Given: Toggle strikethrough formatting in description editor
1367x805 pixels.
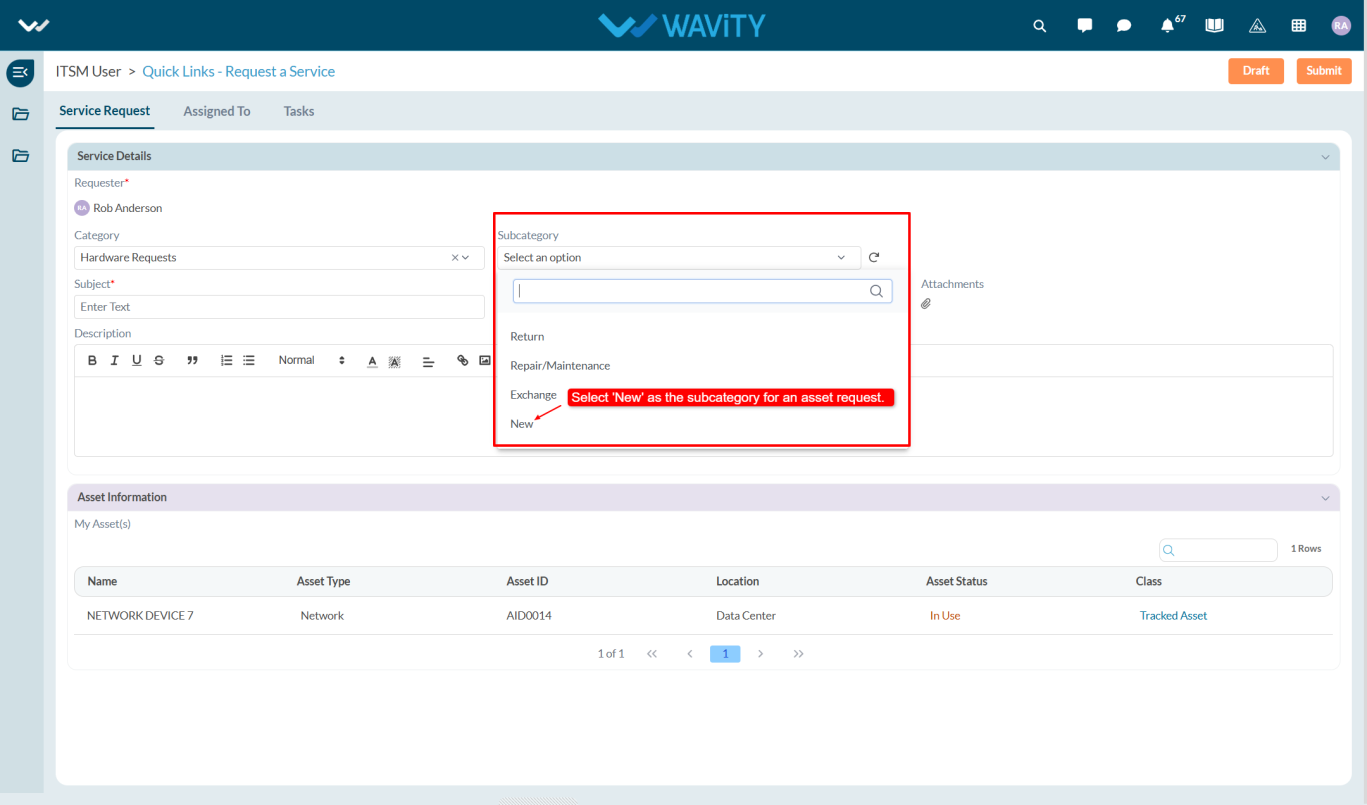Looking at the screenshot, I should 159,360.
